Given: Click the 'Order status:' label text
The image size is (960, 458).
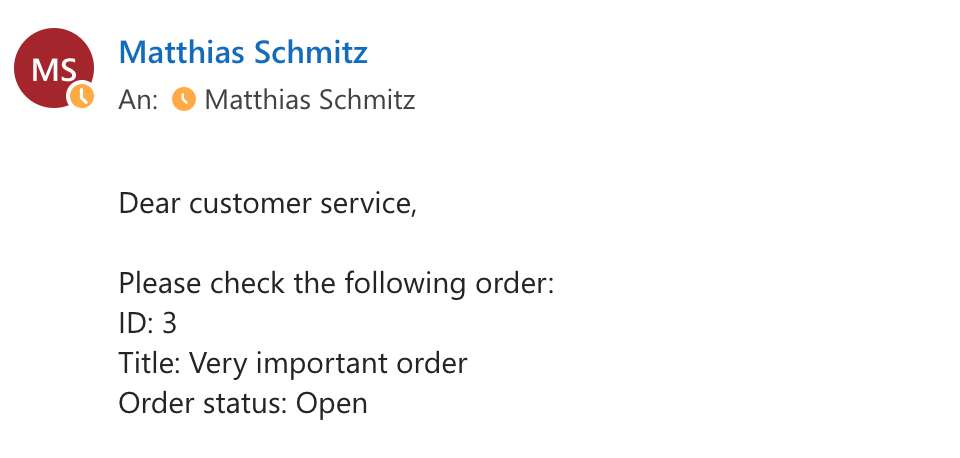Looking at the screenshot, I should click(203, 404).
